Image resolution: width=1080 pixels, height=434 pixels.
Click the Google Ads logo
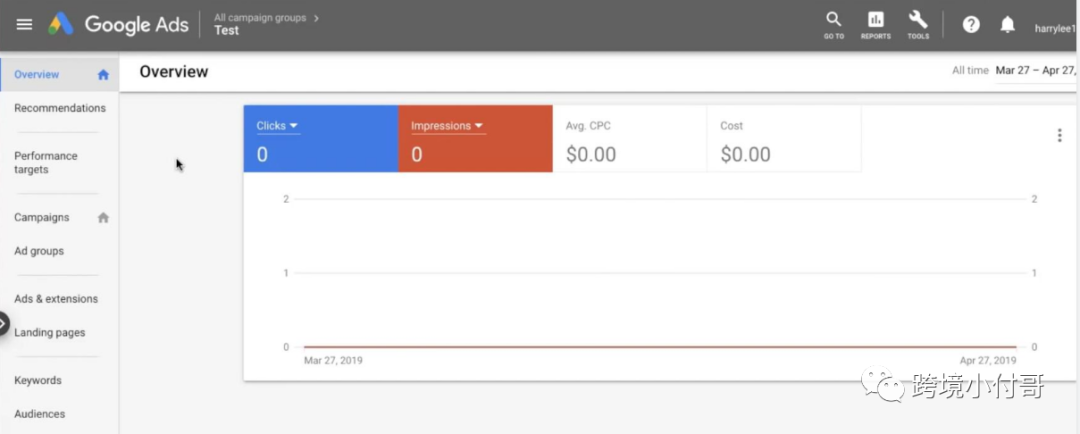(x=118, y=24)
